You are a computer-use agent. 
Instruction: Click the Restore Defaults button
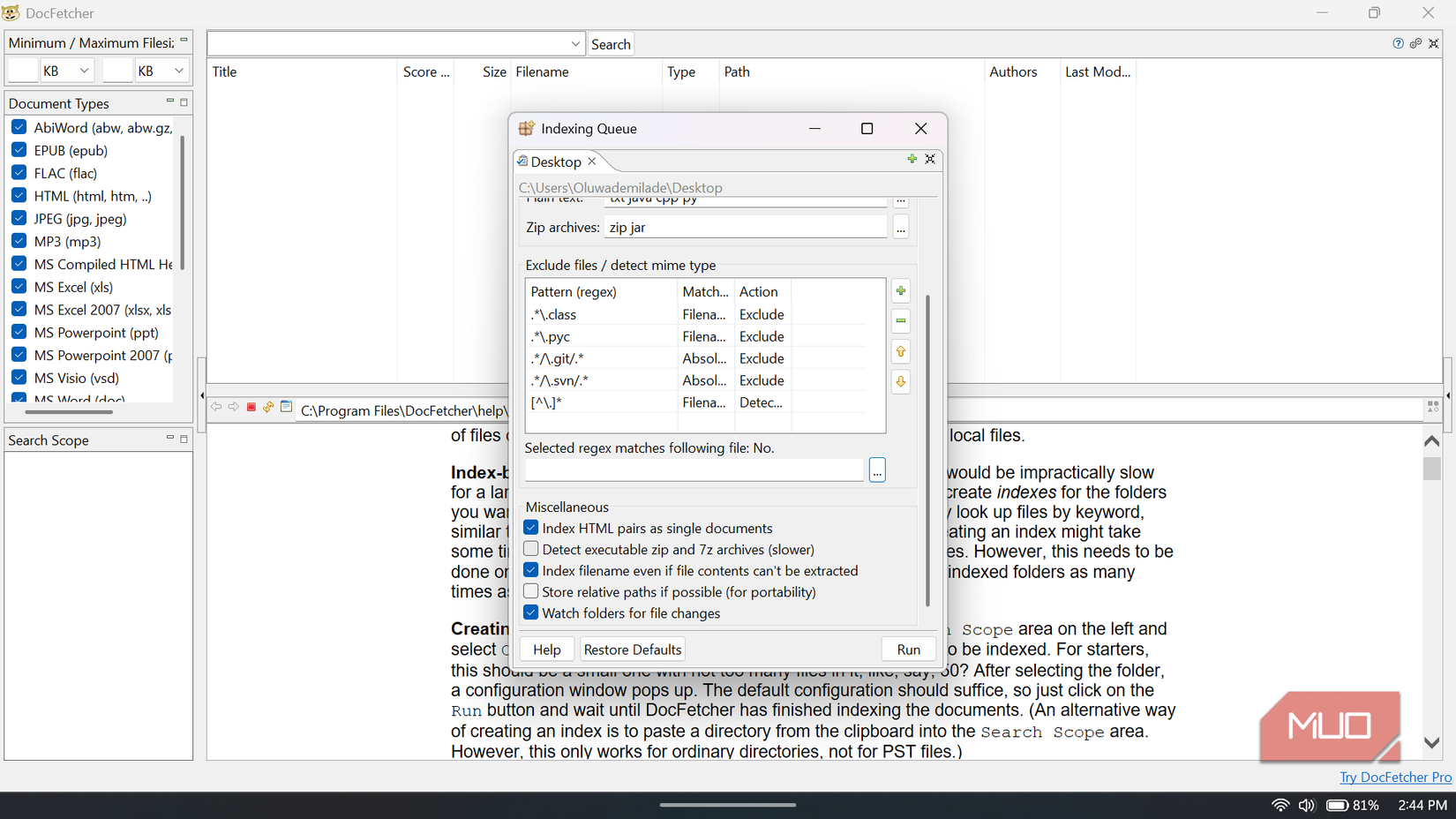tap(633, 650)
